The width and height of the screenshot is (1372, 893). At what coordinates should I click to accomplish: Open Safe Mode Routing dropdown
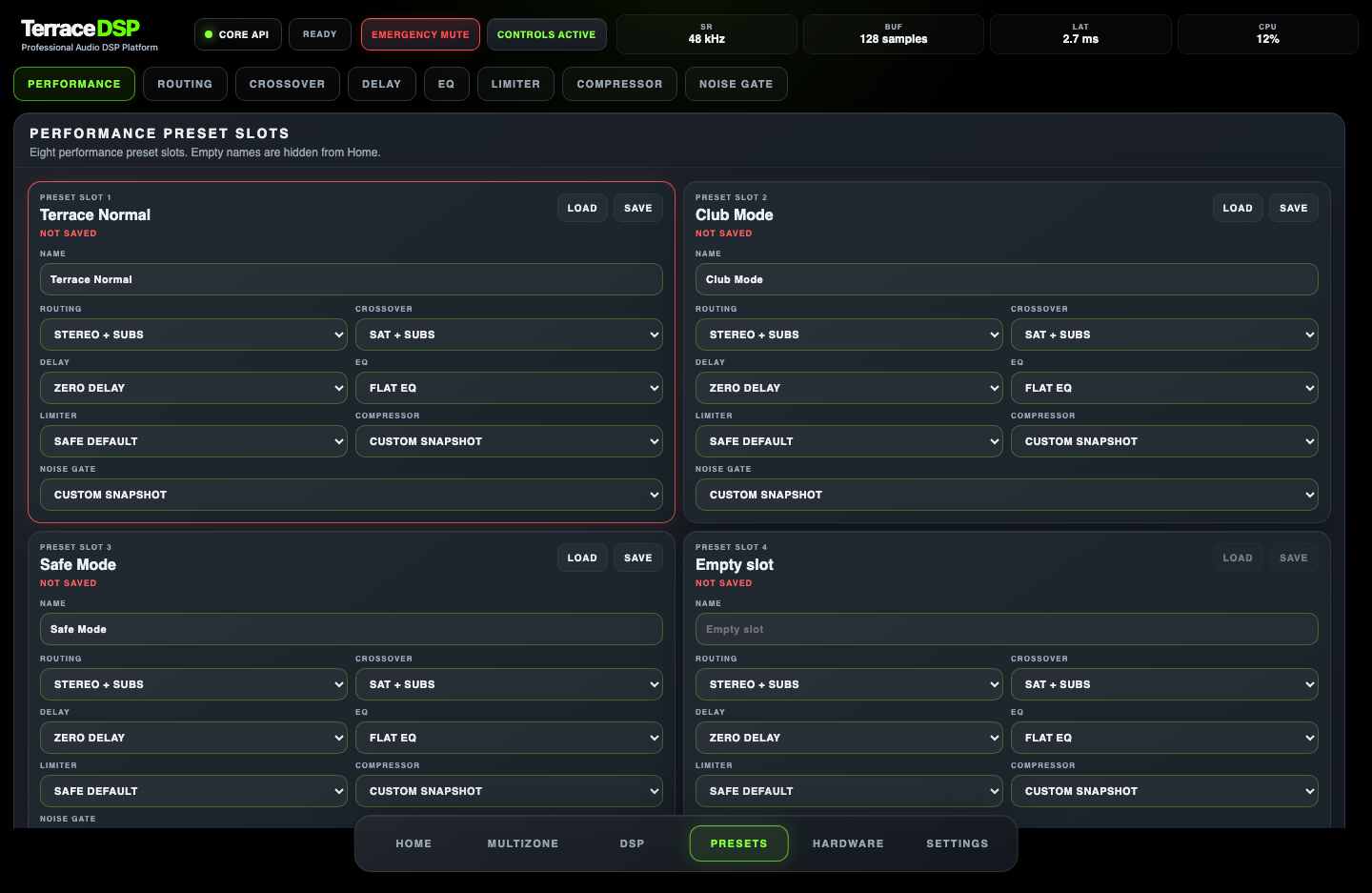pyautogui.click(x=193, y=684)
